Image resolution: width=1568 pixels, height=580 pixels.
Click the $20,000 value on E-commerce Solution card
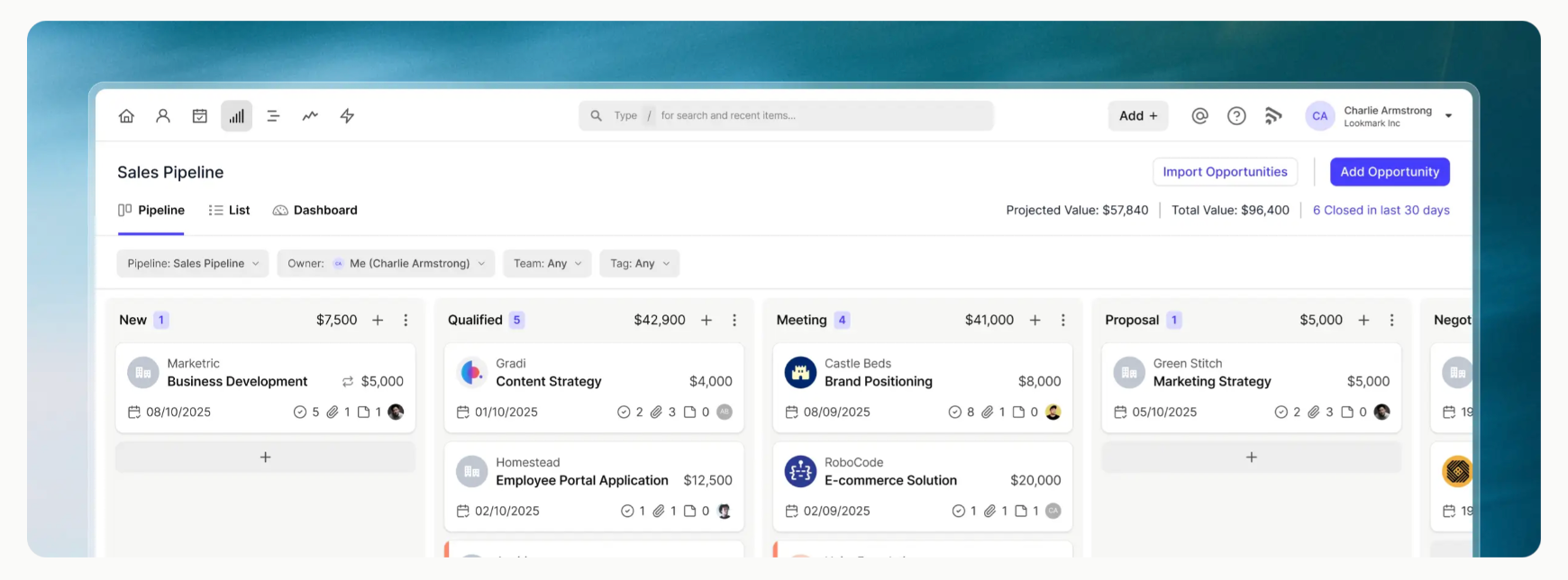coord(1035,481)
